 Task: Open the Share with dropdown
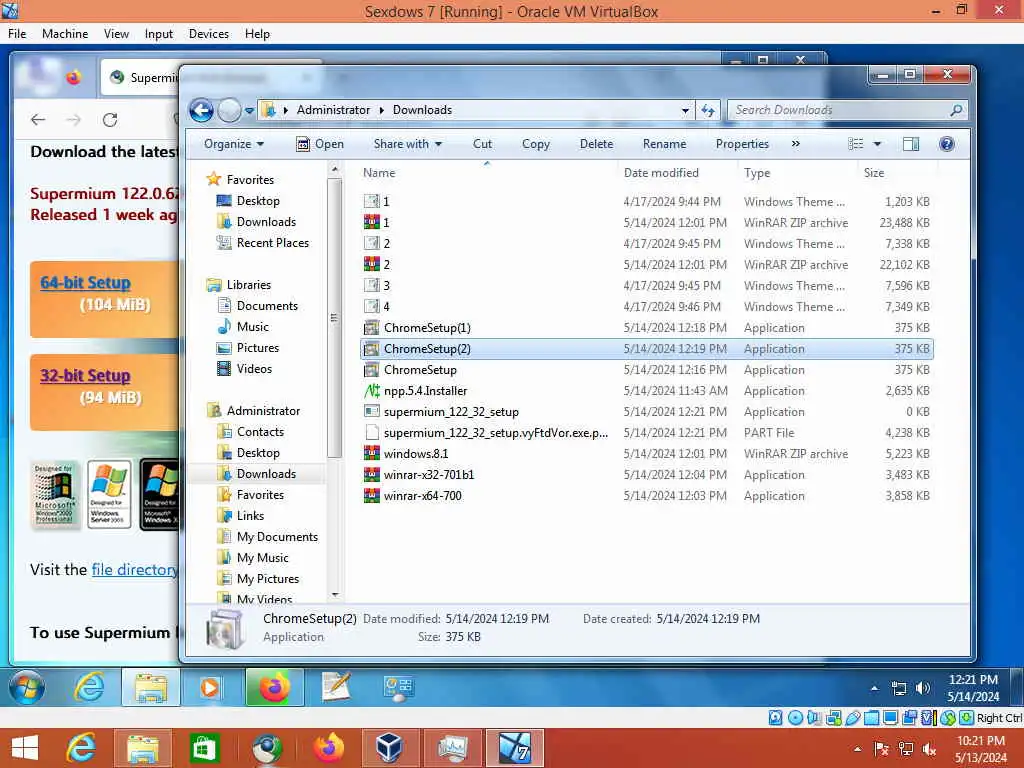[x=408, y=144]
